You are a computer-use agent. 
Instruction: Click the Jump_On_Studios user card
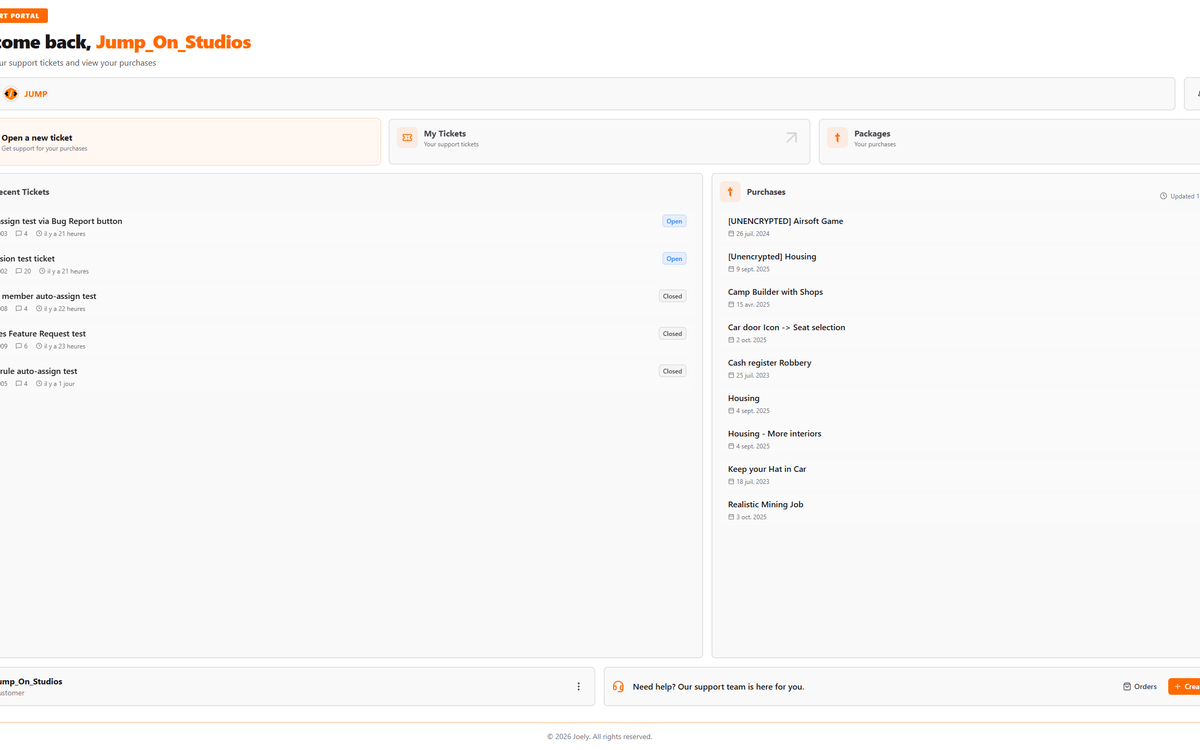296,687
